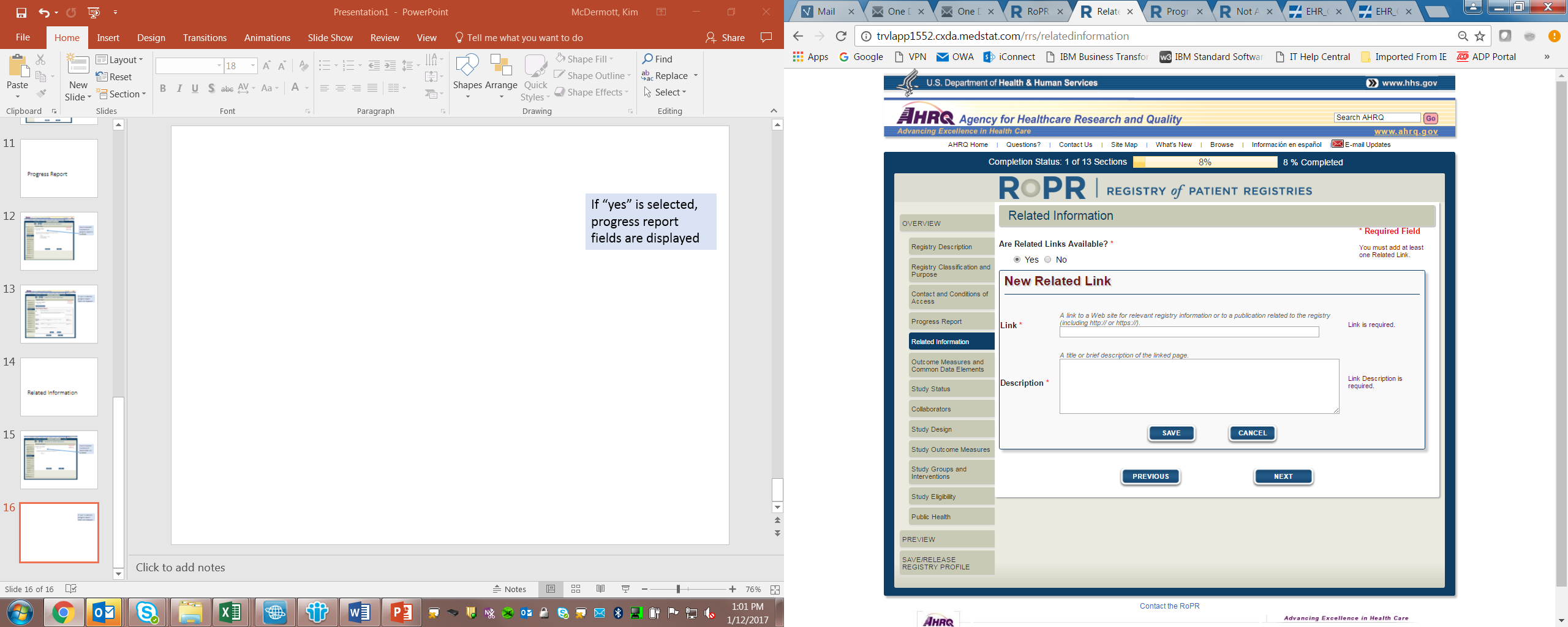Toggle Underline formatting in the Font group

195,88
